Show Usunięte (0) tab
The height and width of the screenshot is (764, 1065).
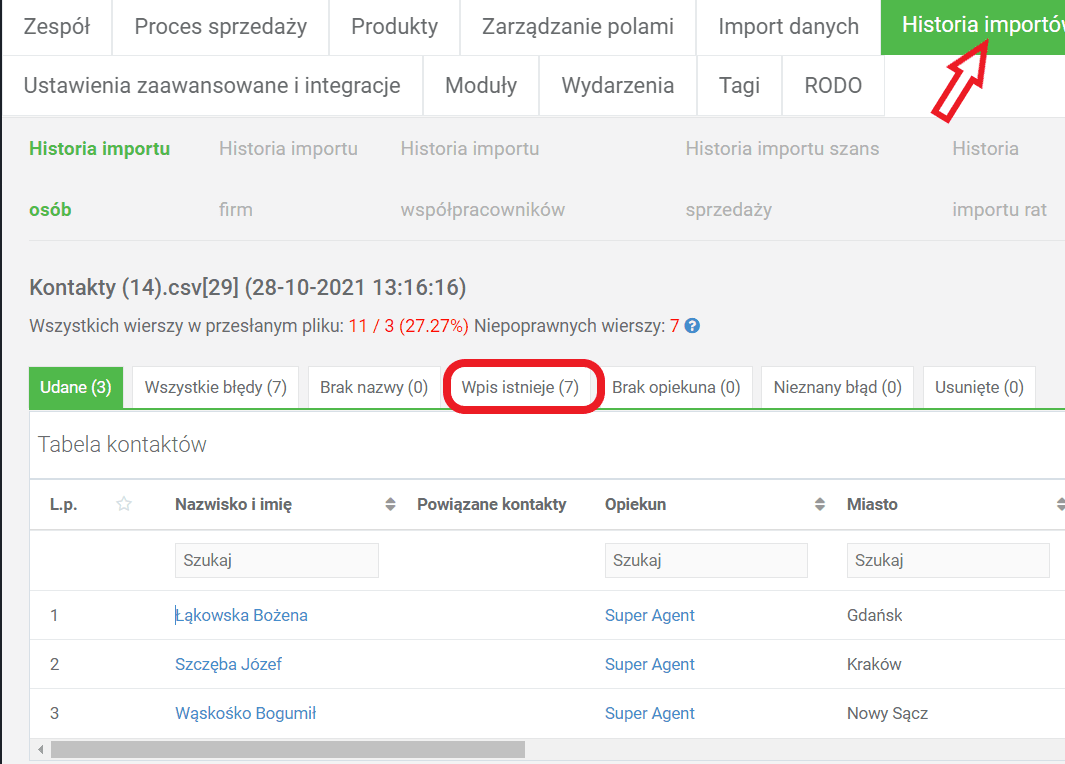[x=979, y=387]
